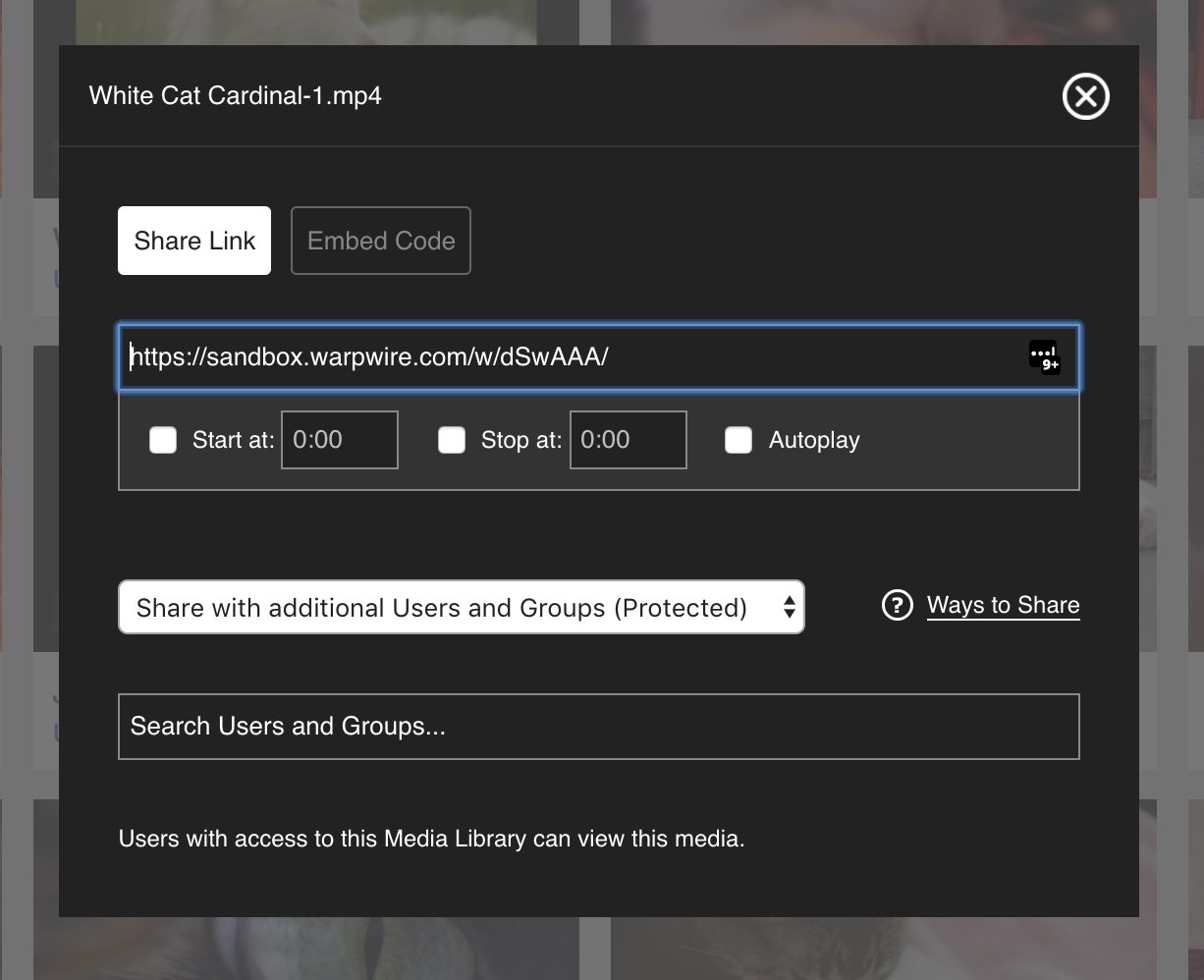Viewport: 1204px width, 980px height.
Task: Click the Stop at time field
Action: pos(629,440)
